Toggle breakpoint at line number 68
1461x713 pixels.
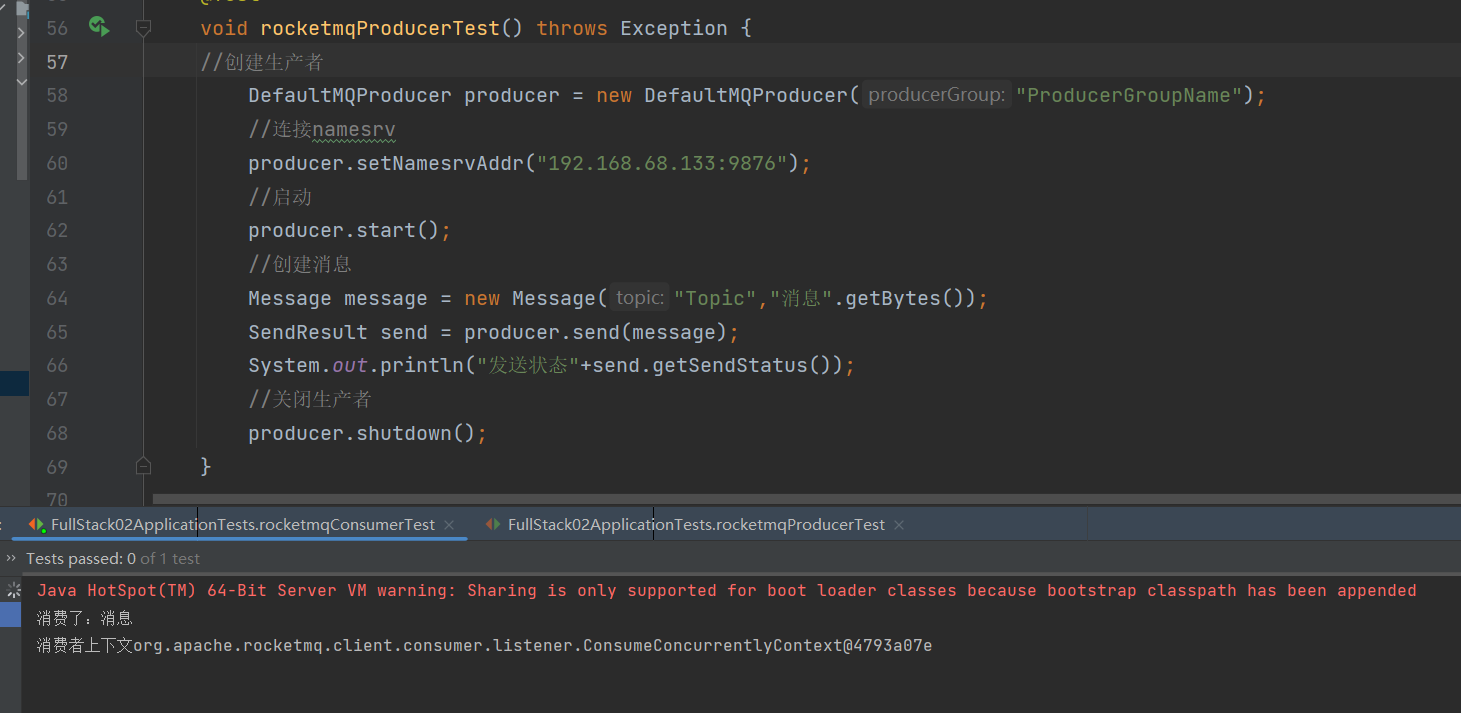tap(57, 433)
